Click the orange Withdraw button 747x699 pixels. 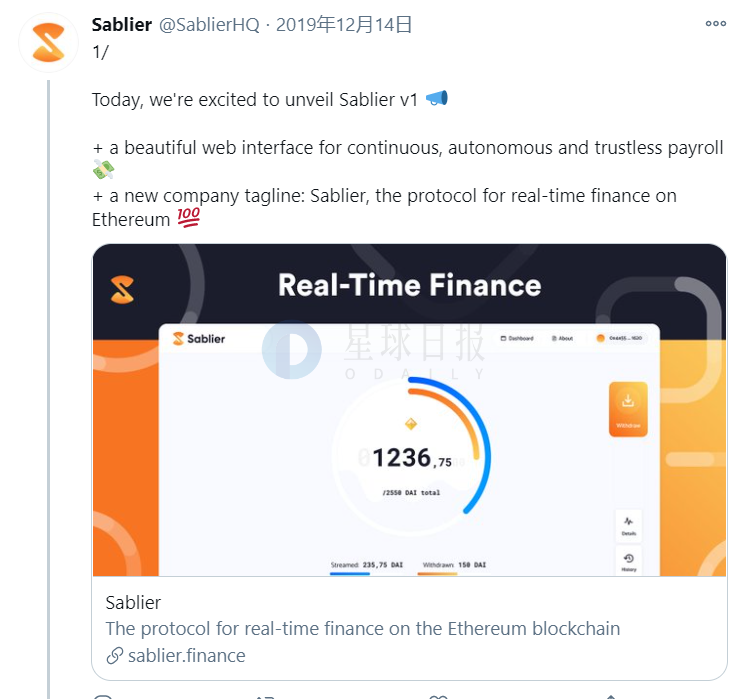tap(628, 409)
